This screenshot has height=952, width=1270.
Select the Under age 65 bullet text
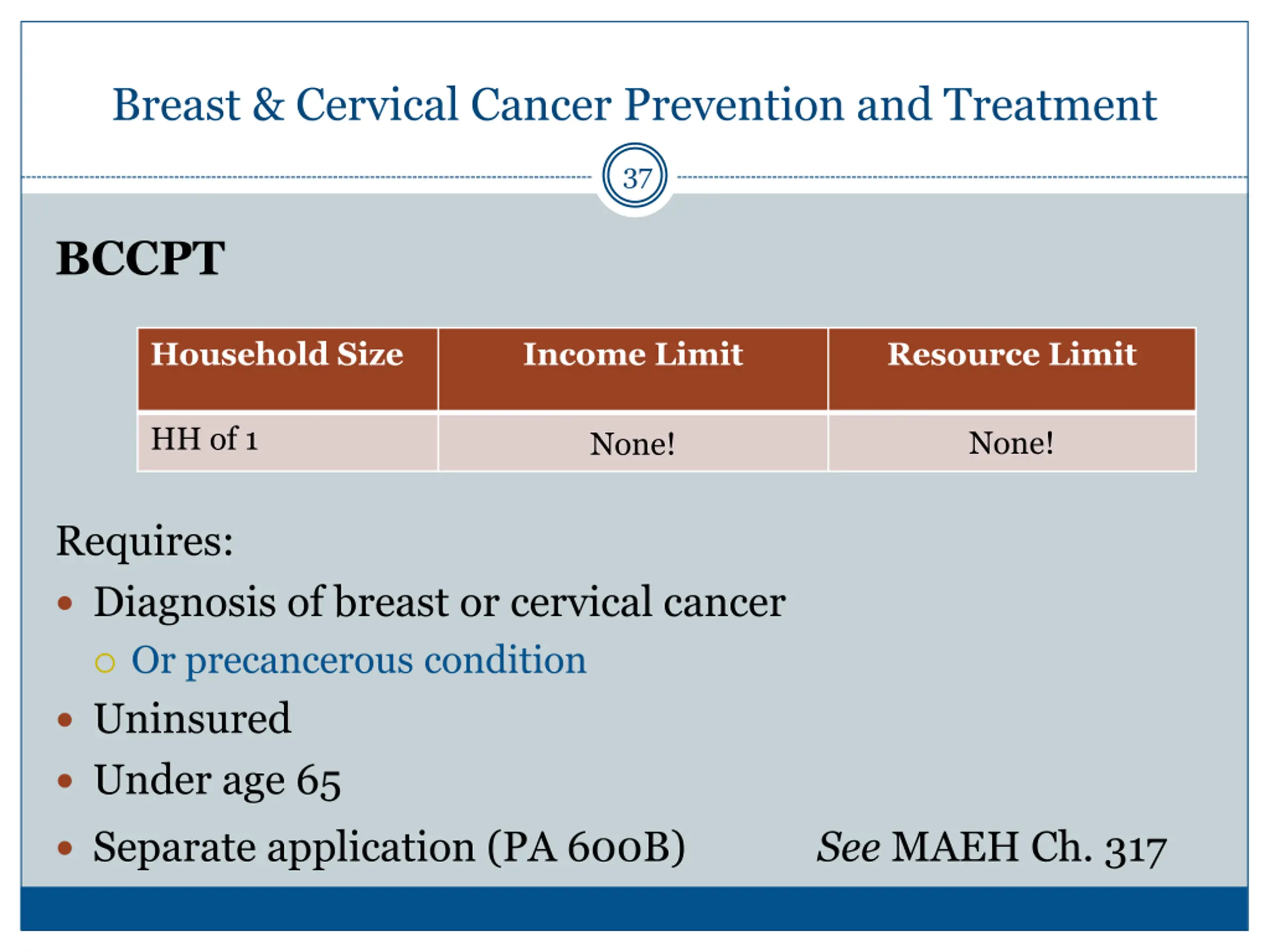218,780
